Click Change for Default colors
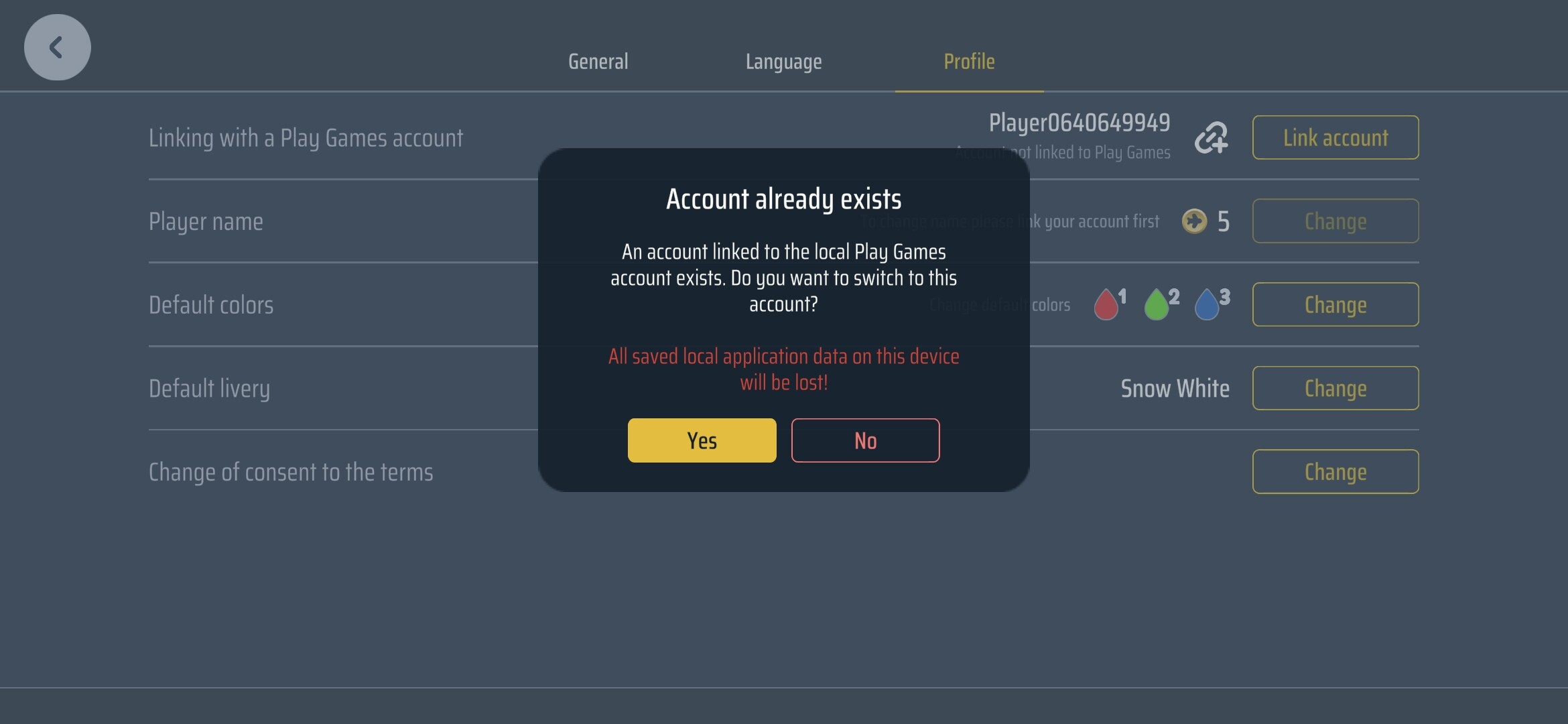The image size is (1568, 724). (x=1335, y=304)
